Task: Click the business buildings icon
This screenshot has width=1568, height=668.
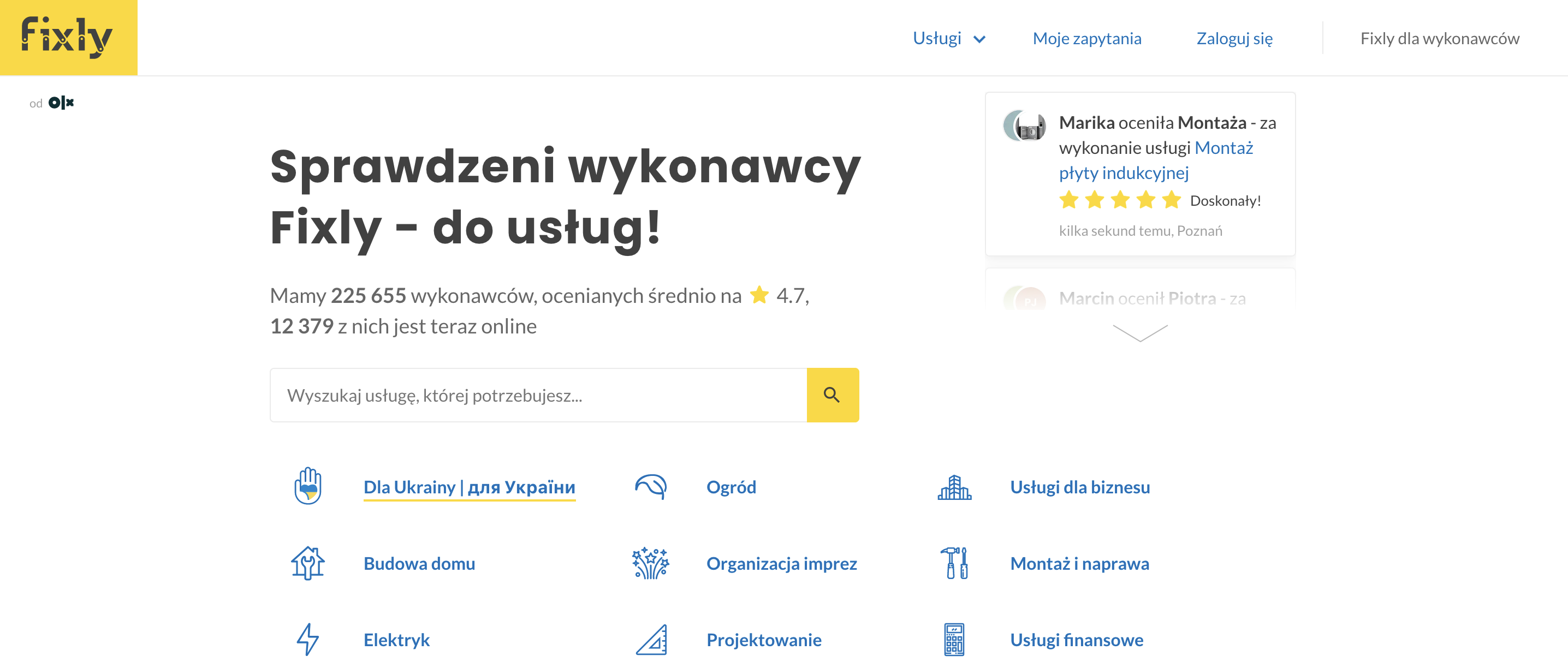Action: point(954,487)
